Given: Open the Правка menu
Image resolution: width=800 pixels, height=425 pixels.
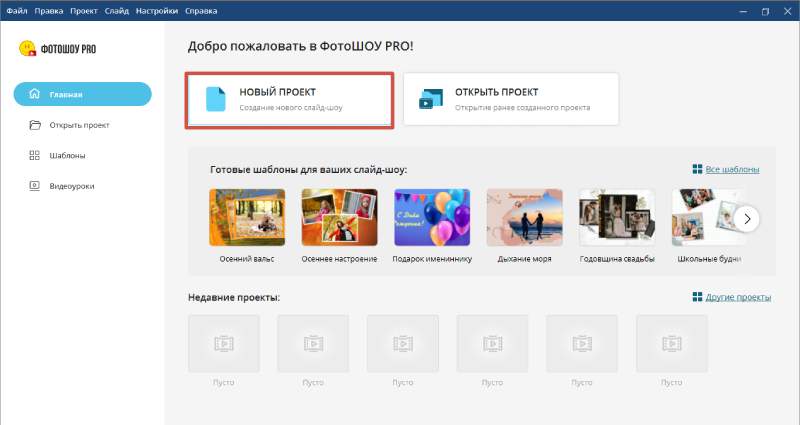Looking at the screenshot, I should point(48,11).
